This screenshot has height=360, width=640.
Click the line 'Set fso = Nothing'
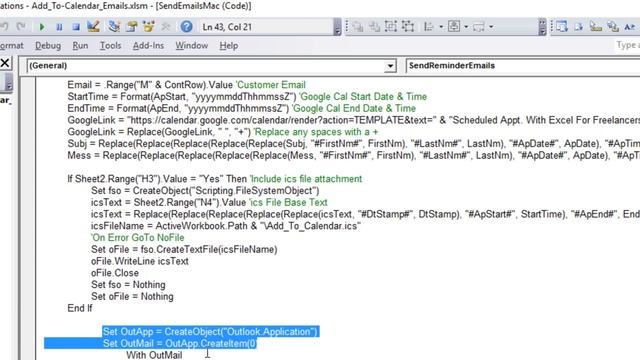[x=128, y=284]
